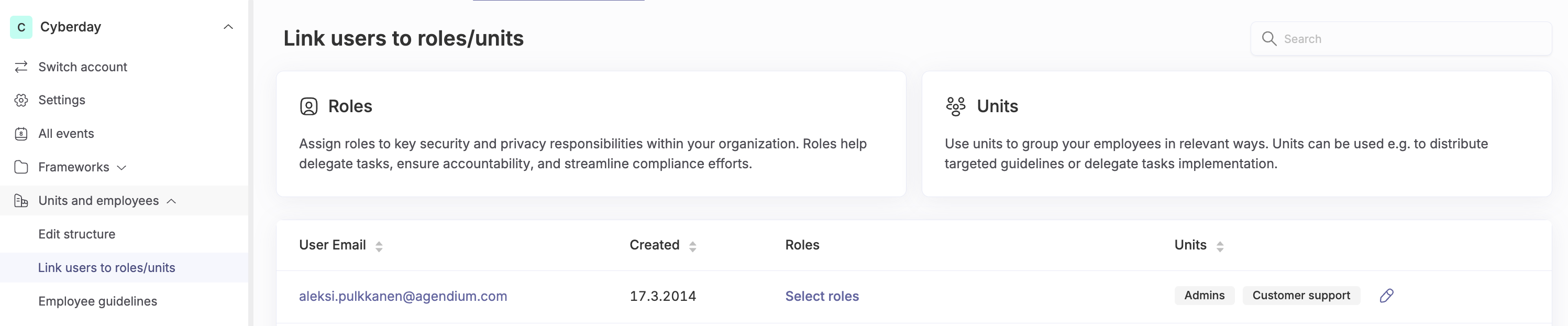Click the Settings gear icon

pyautogui.click(x=21, y=101)
